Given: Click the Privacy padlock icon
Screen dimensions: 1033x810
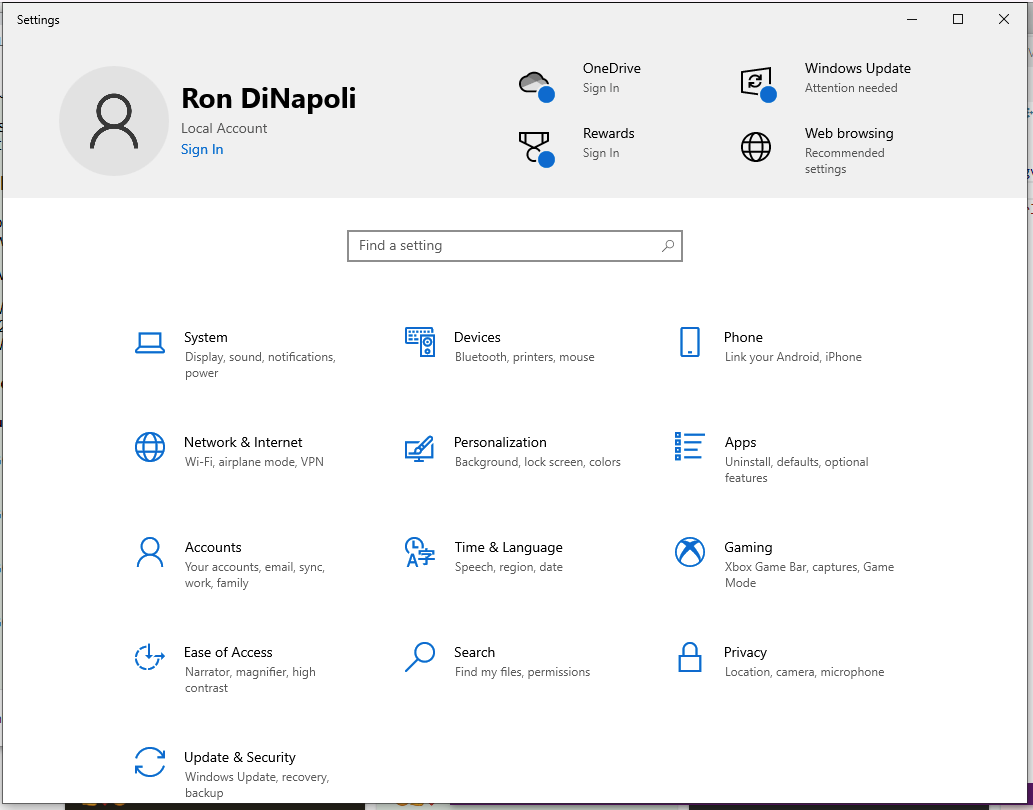Looking at the screenshot, I should pos(689,657).
